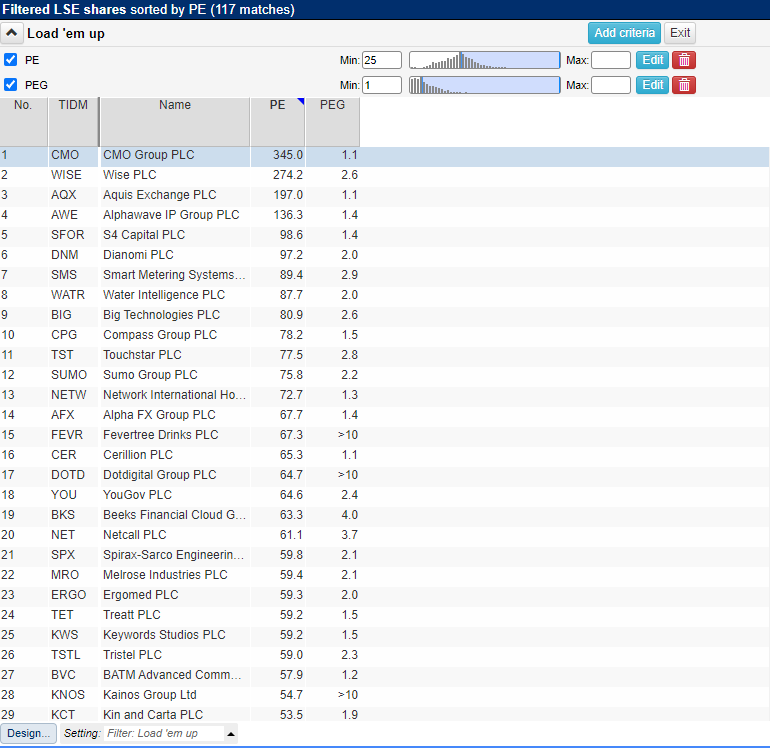Select Treatt PLC

click(132, 615)
